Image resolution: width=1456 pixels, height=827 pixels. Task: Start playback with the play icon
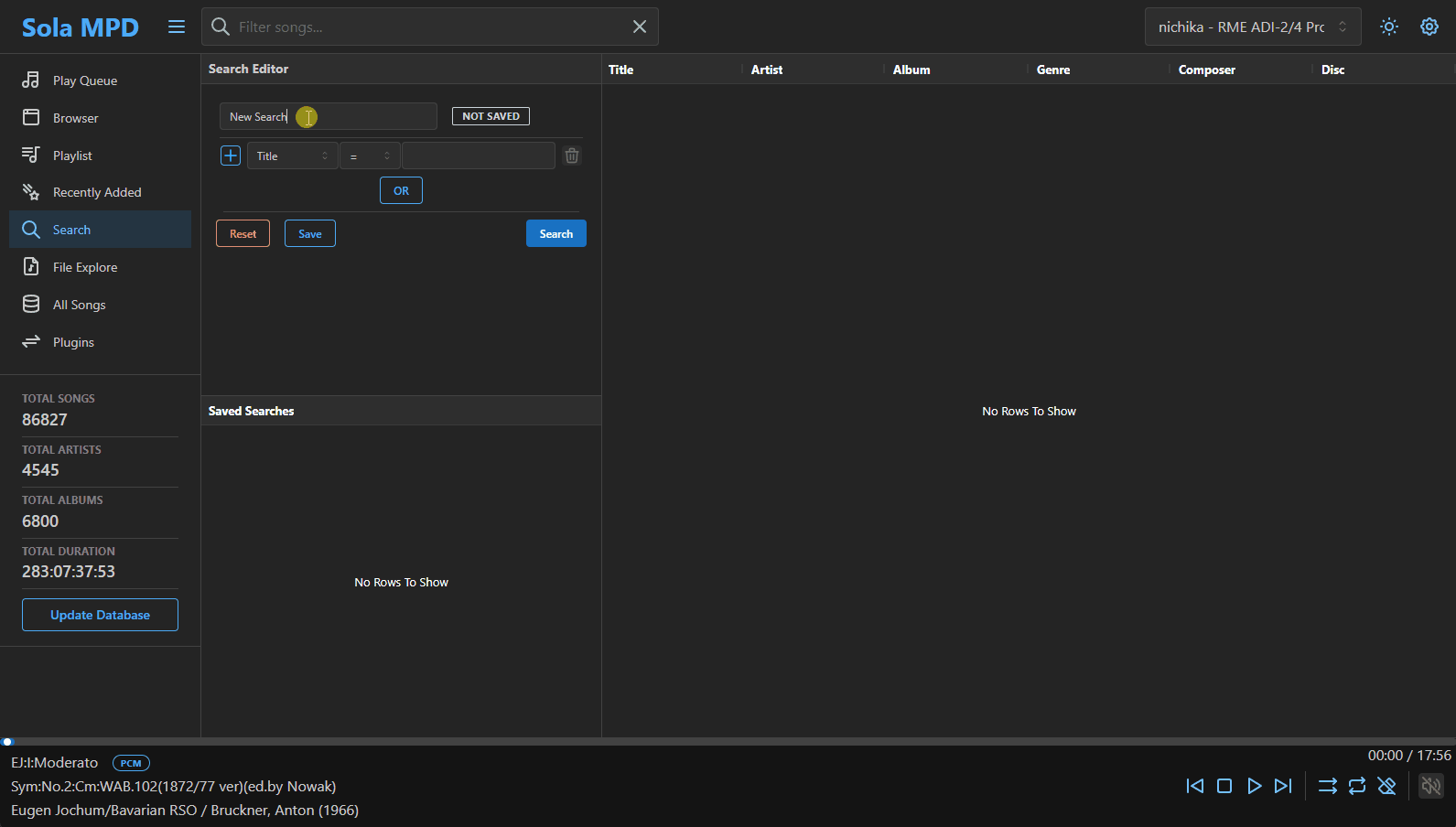1254,786
